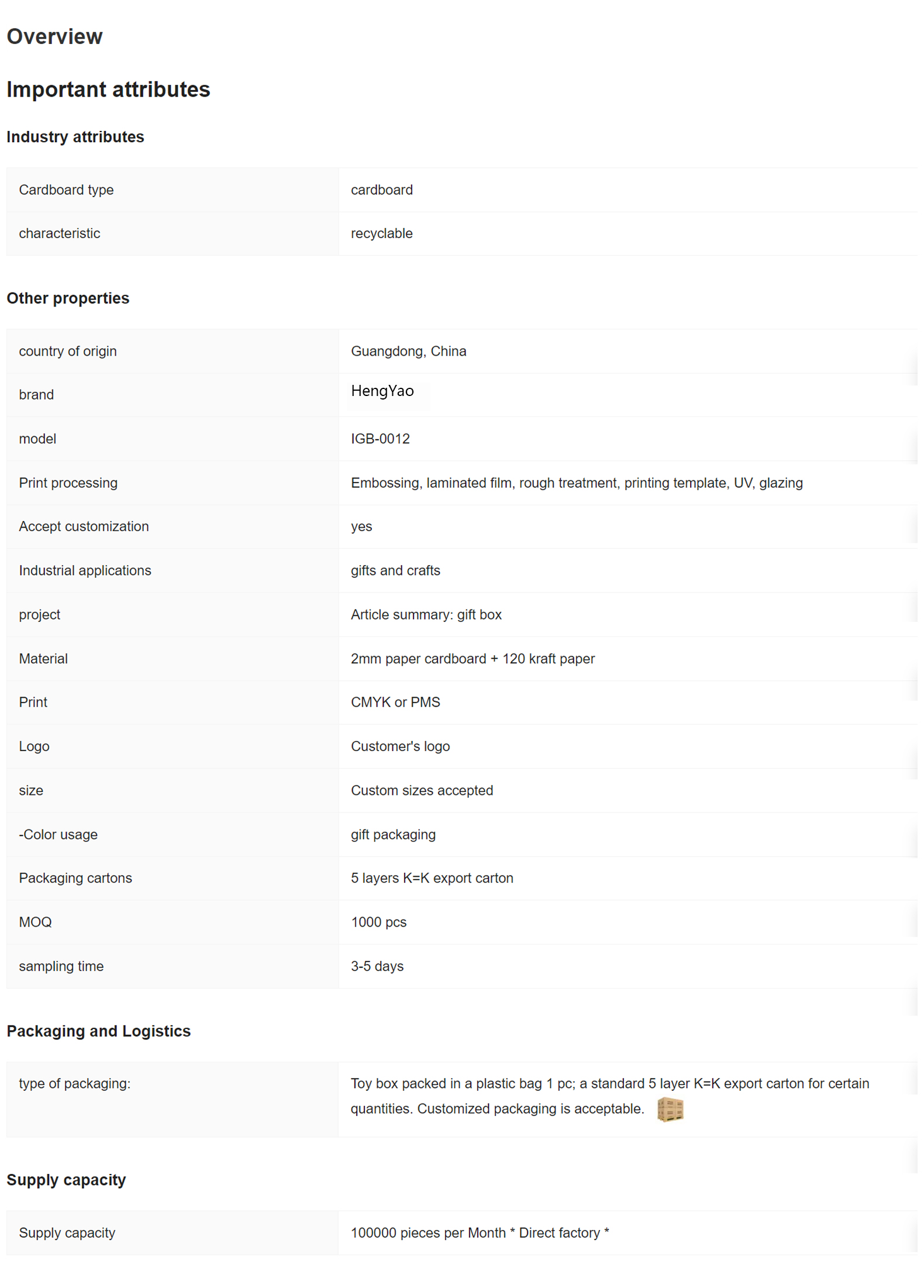This screenshot has height=1288, width=924.
Task: Click the Custom sizes accepted value
Action: coord(422,790)
